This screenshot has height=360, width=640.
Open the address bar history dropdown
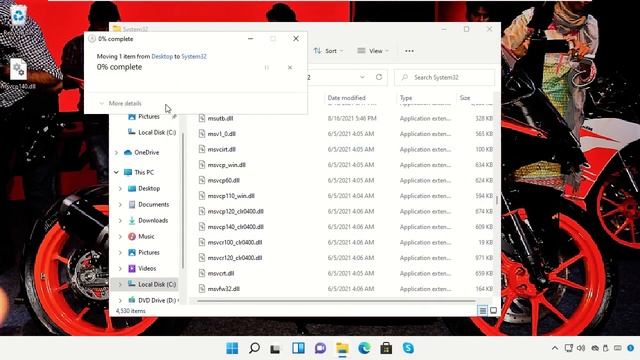[x=362, y=77]
